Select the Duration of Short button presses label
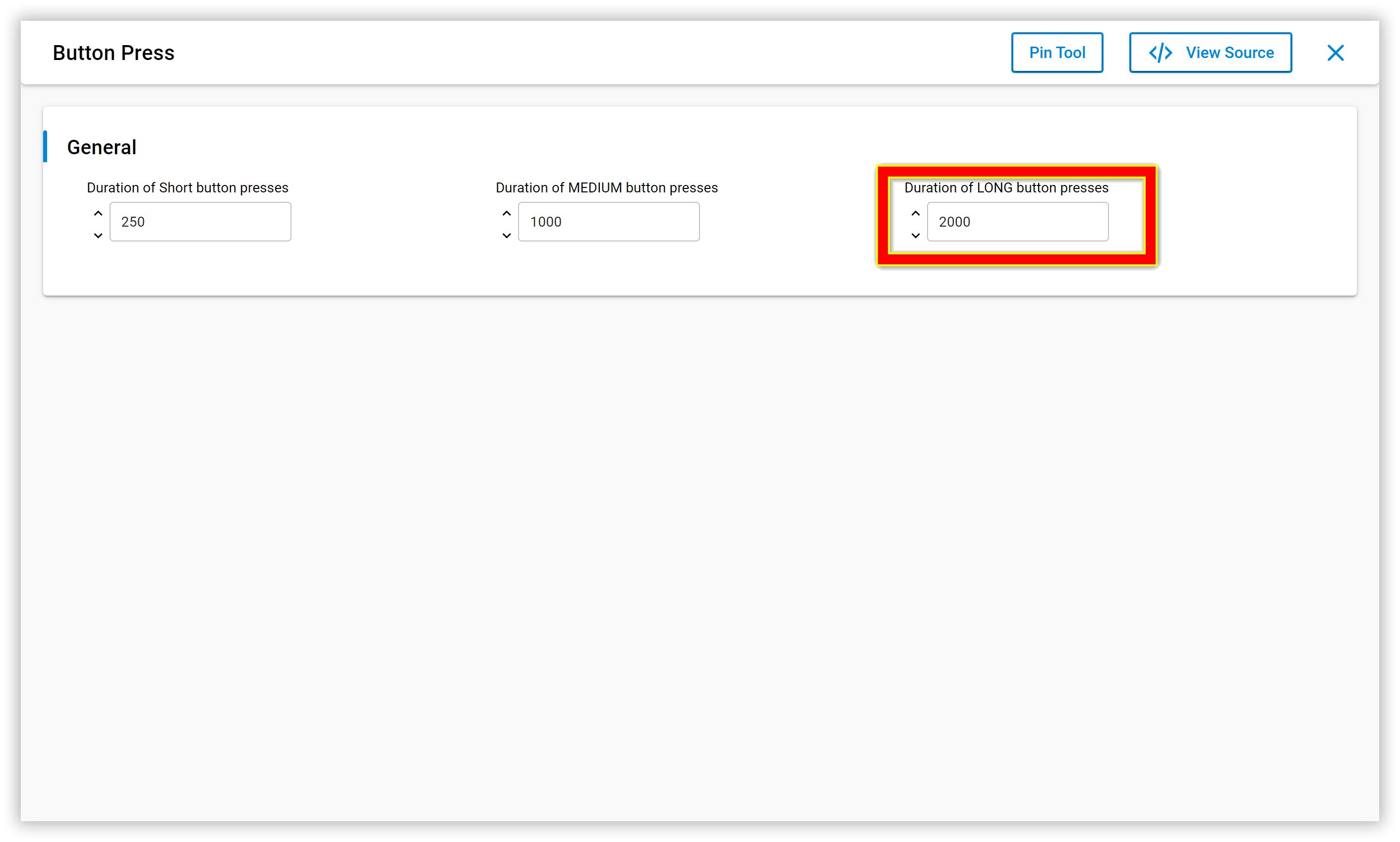This screenshot has width=1400, height=842. click(x=187, y=188)
